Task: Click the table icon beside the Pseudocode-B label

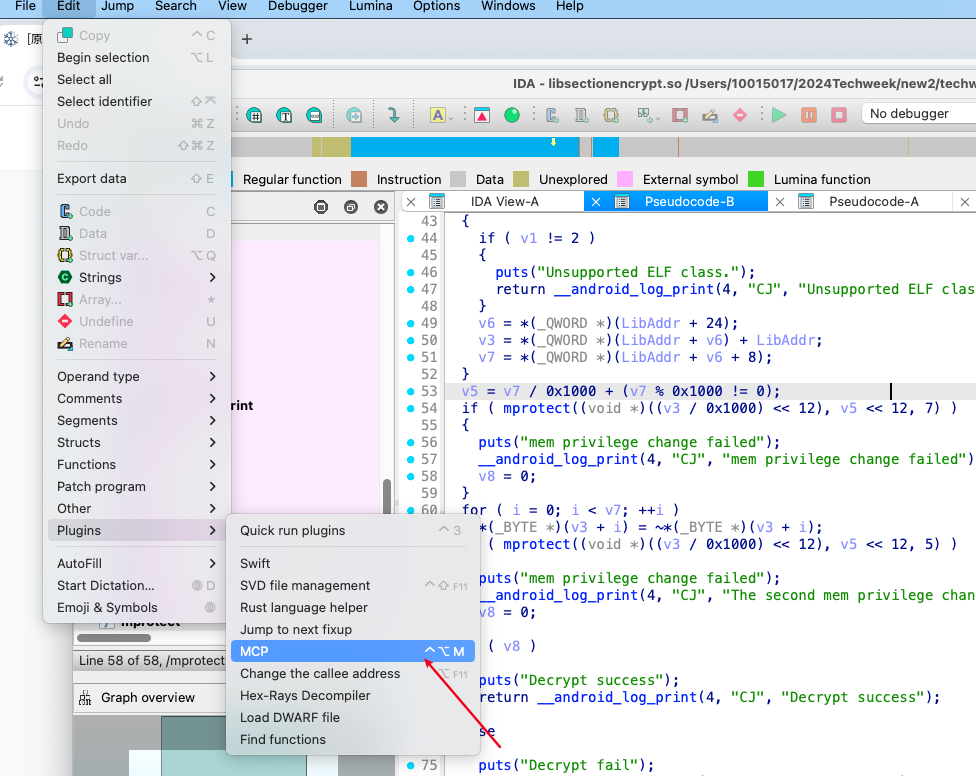Action: tap(620, 201)
